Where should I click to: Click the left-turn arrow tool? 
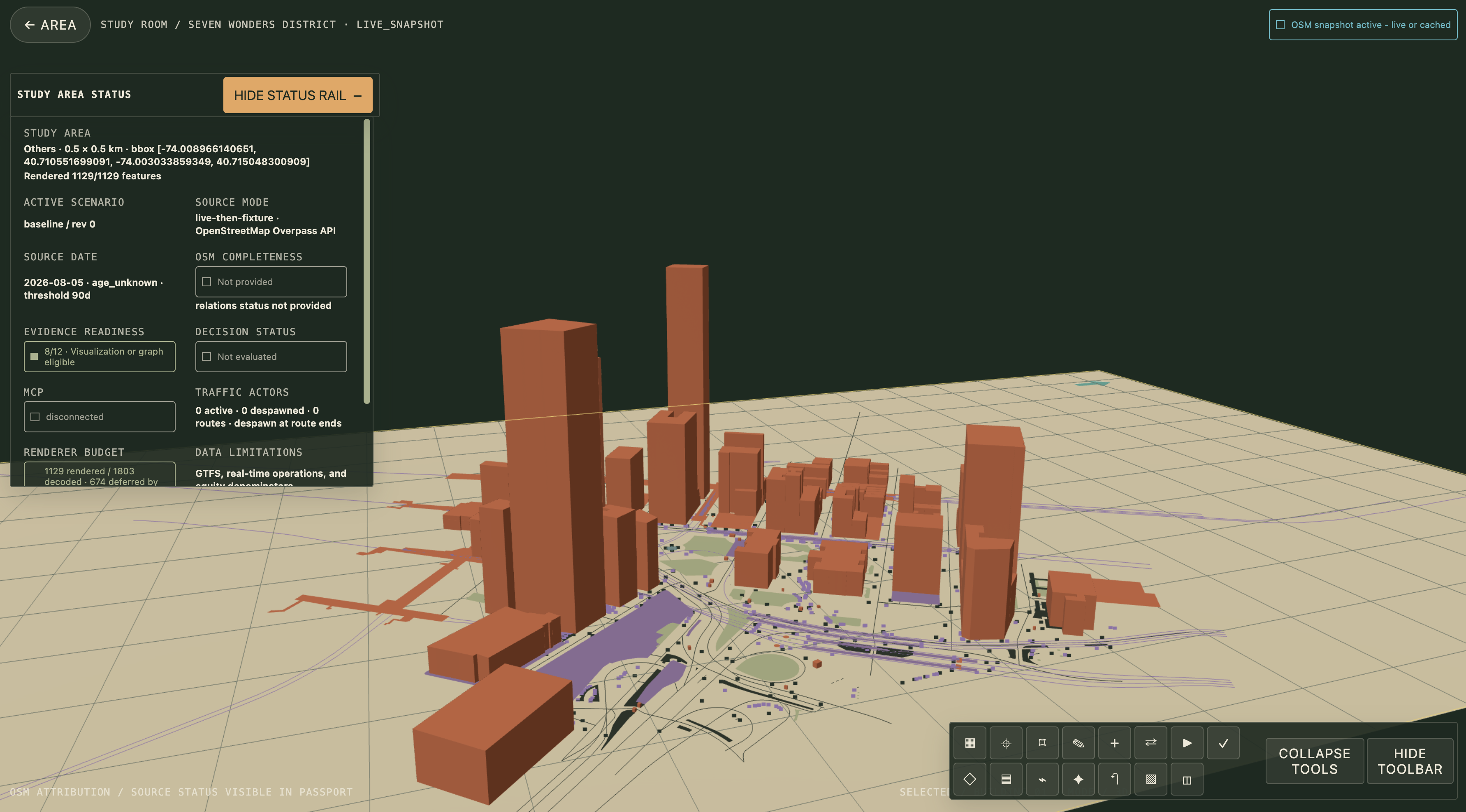[x=1114, y=779]
